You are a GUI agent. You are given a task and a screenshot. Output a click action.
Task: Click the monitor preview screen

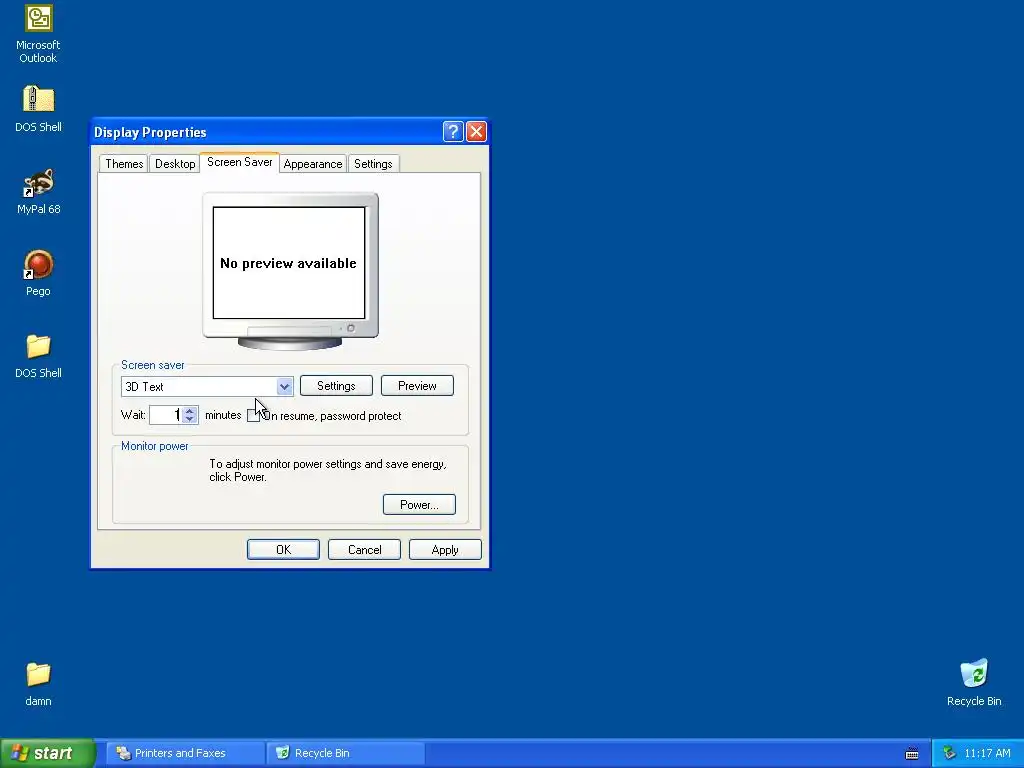coord(289,263)
